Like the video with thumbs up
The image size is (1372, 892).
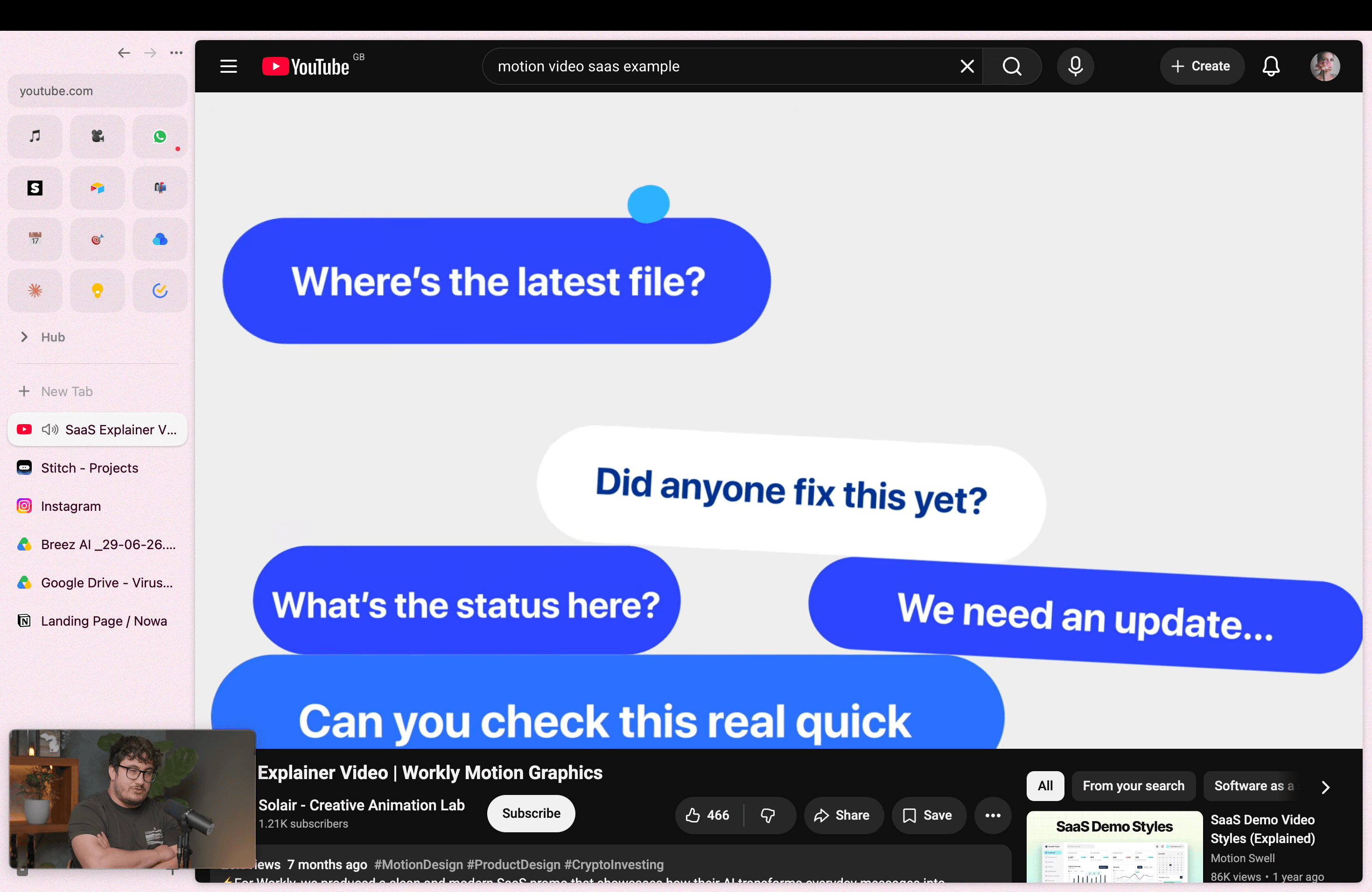708,815
